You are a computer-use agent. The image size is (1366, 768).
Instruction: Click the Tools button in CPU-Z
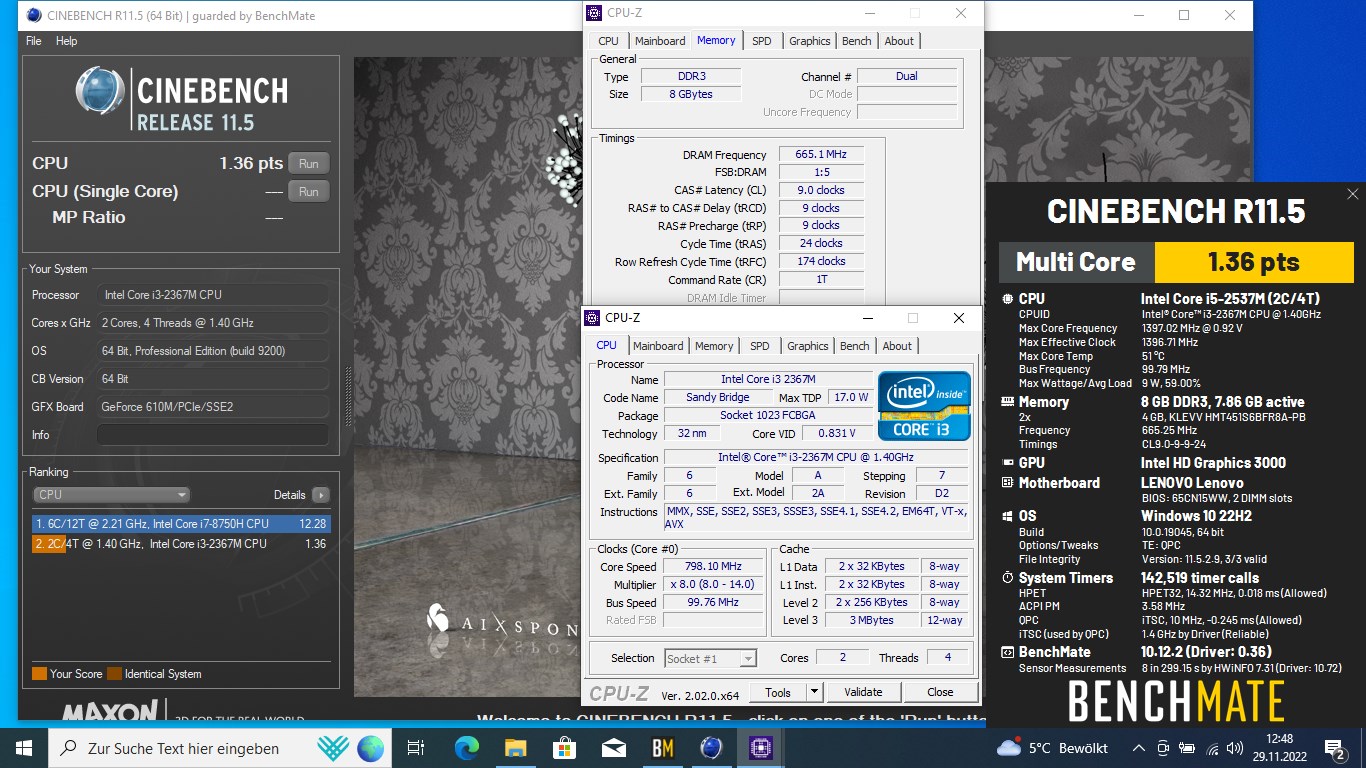pyautogui.click(x=778, y=692)
